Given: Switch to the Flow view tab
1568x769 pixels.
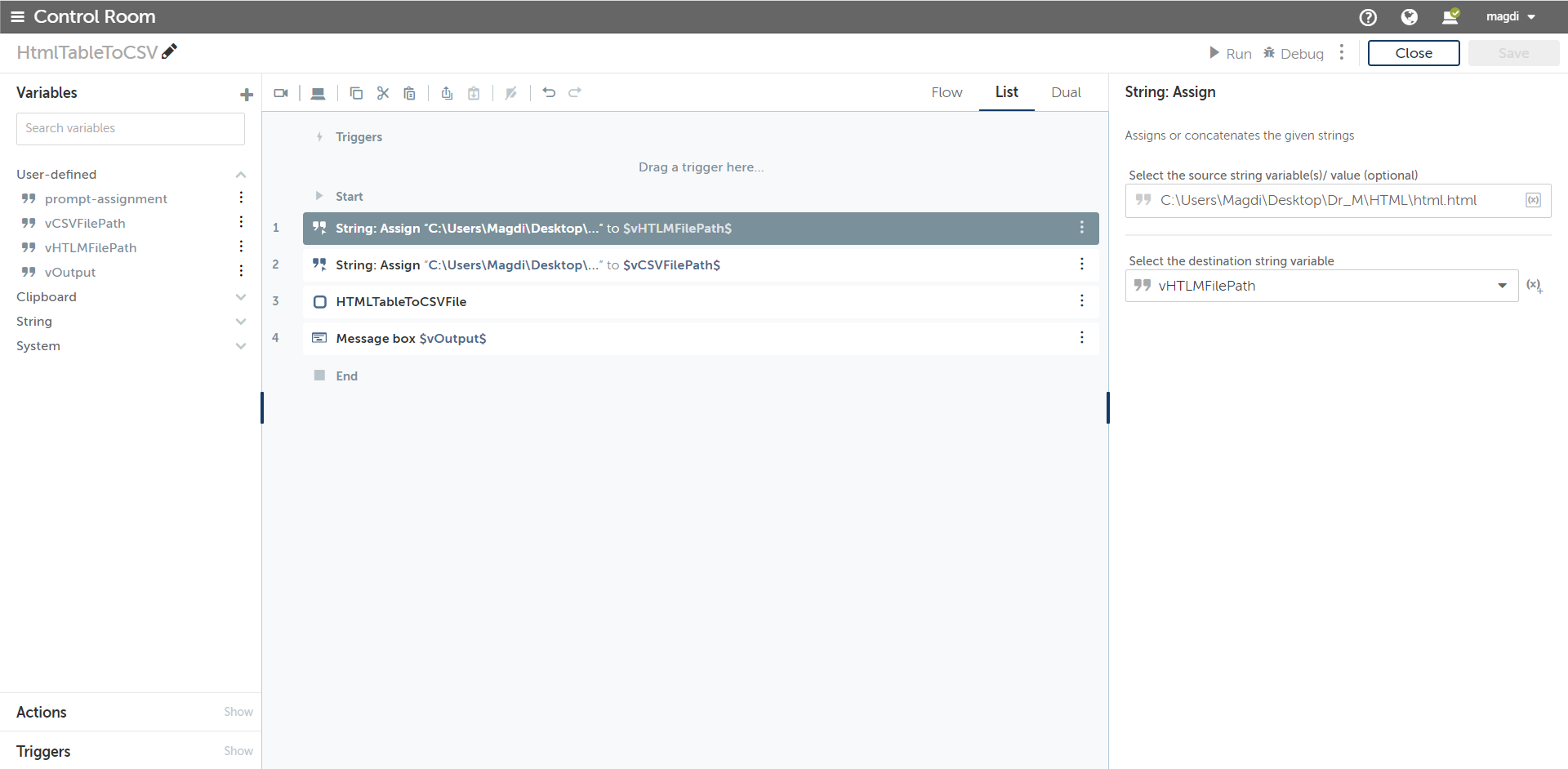Looking at the screenshot, I should coord(947,92).
